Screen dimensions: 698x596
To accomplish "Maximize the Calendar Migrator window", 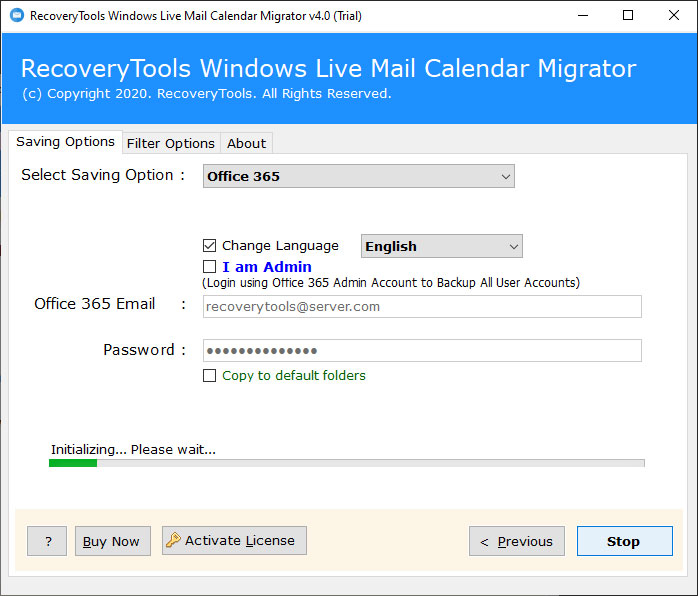I will pos(628,16).
